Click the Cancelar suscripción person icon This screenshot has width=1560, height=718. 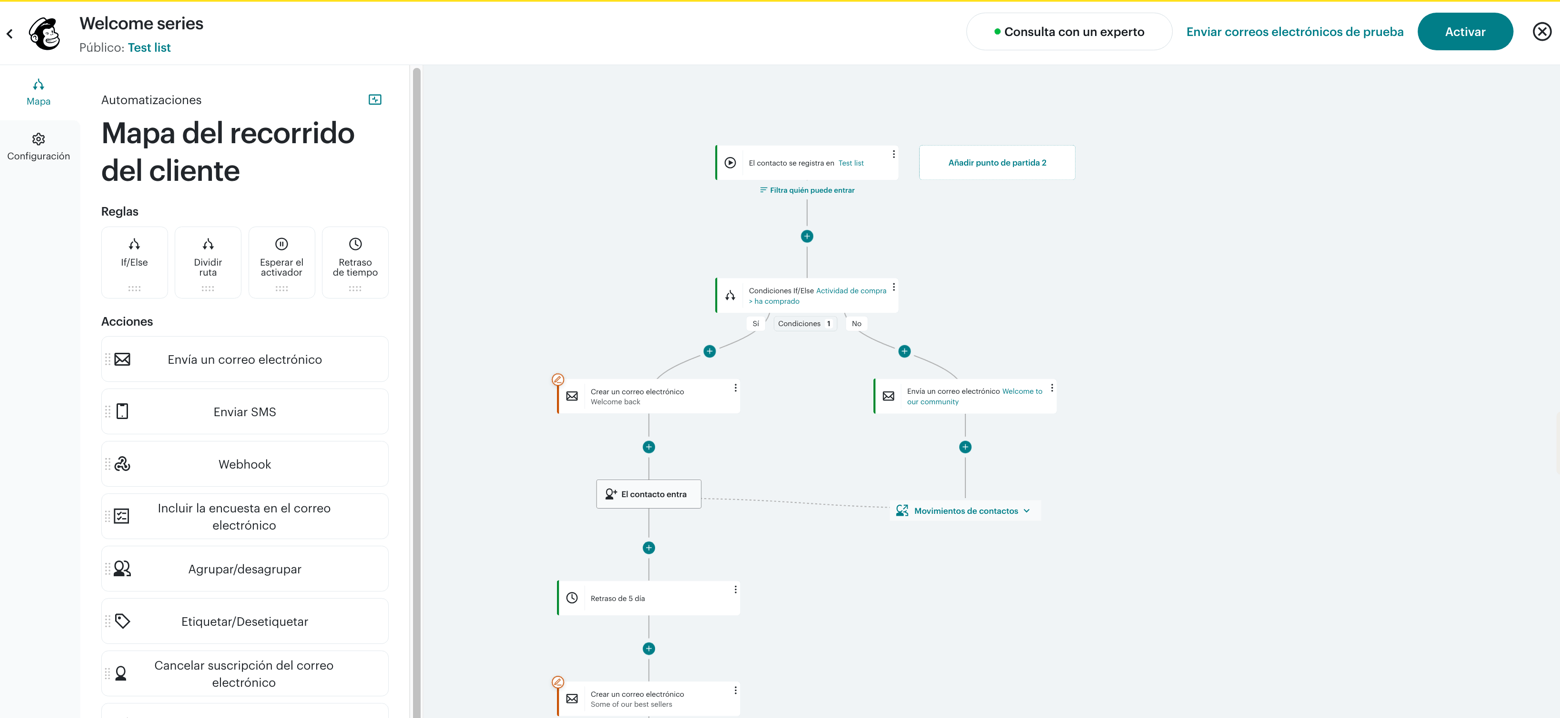121,674
